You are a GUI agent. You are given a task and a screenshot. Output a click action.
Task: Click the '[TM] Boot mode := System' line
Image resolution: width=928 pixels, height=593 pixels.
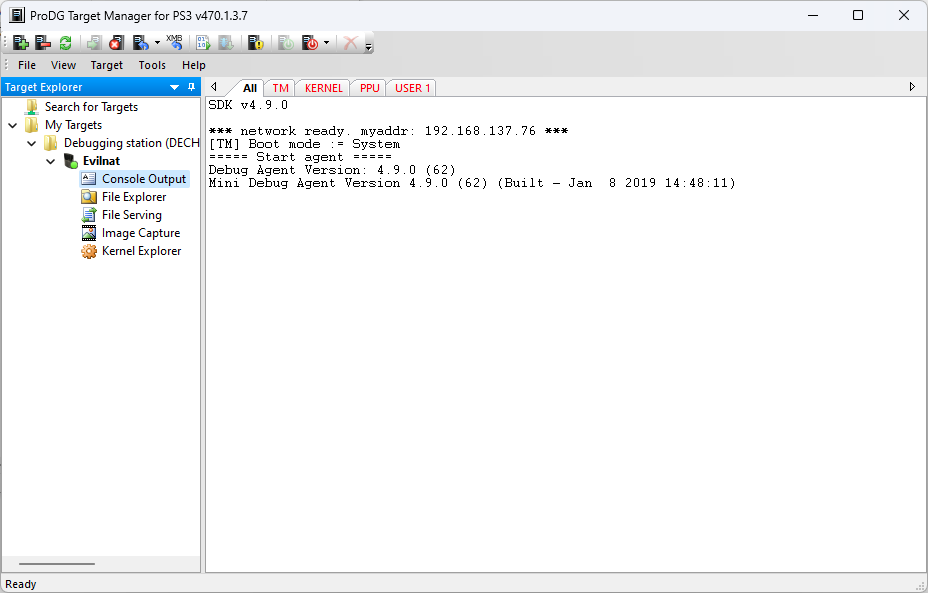coord(304,144)
